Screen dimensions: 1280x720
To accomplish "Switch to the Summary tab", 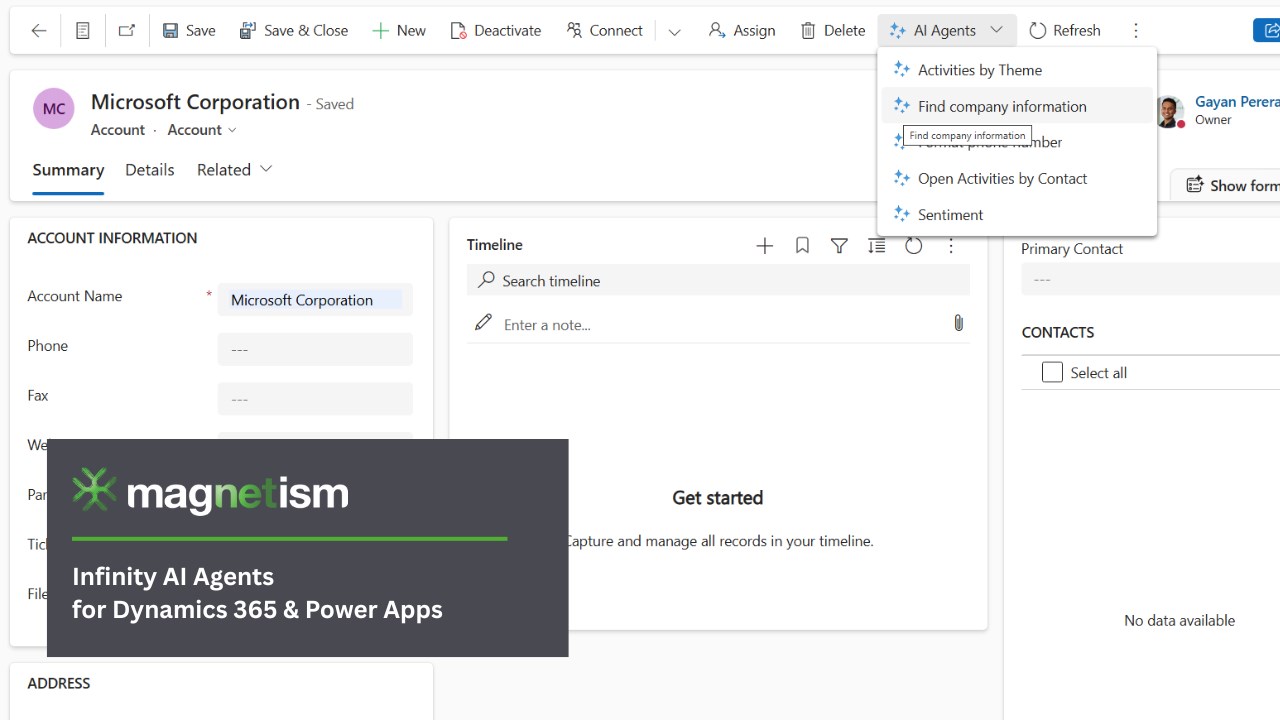I will (x=68, y=170).
